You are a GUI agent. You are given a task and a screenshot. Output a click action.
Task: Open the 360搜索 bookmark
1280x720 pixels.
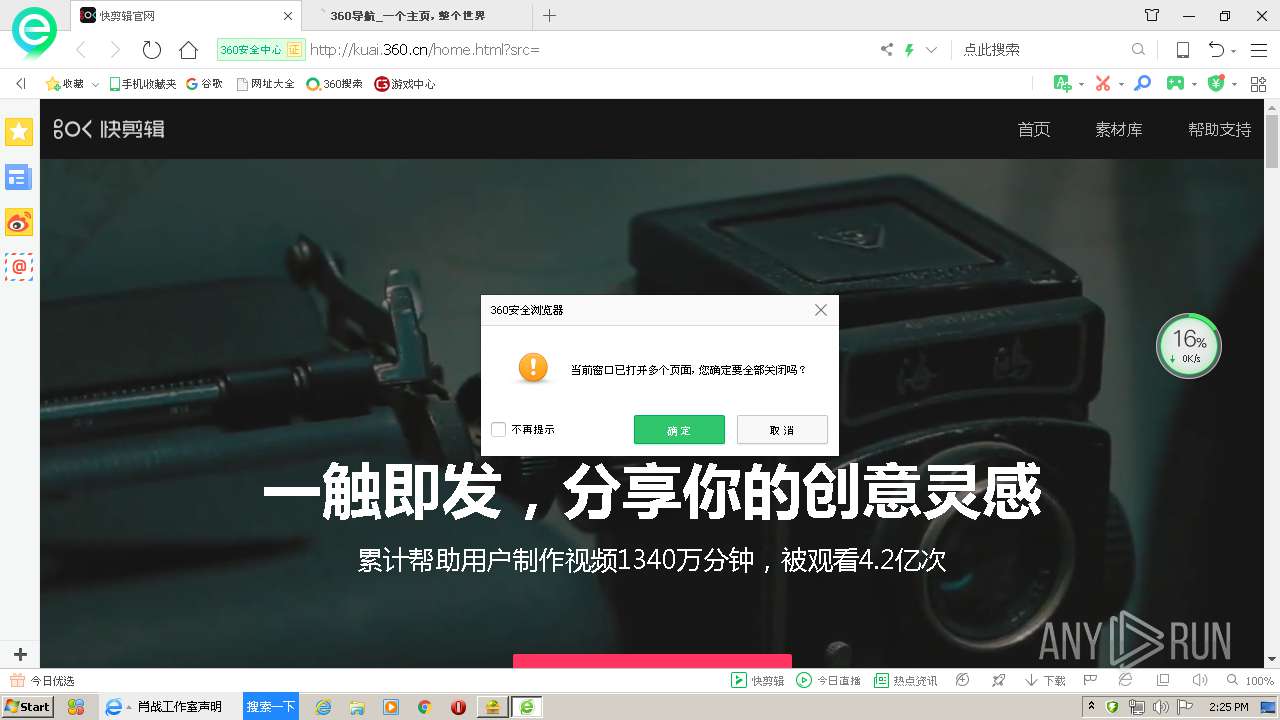coord(334,84)
